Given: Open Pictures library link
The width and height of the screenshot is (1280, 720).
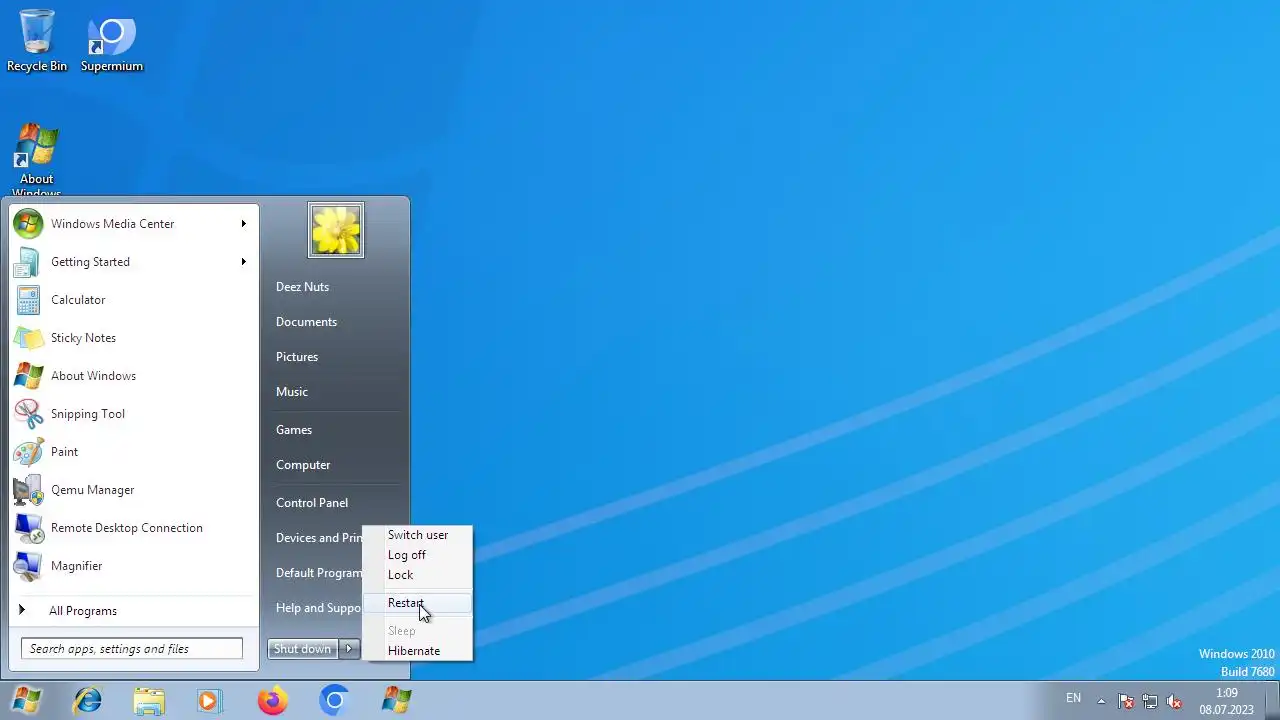Looking at the screenshot, I should coord(297,357).
